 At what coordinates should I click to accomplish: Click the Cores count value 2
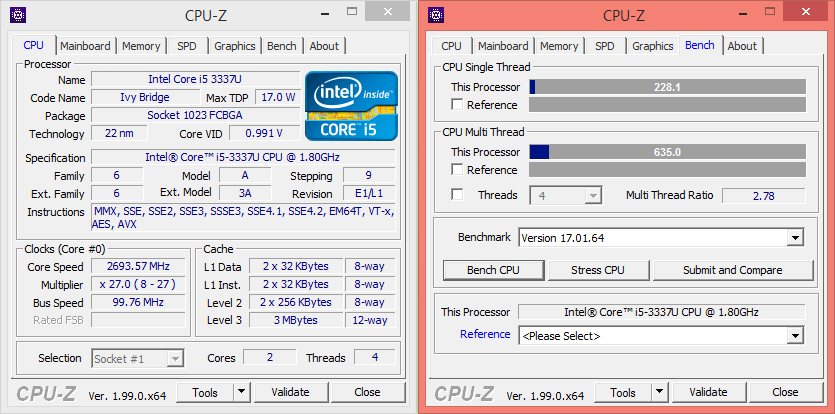[269, 357]
